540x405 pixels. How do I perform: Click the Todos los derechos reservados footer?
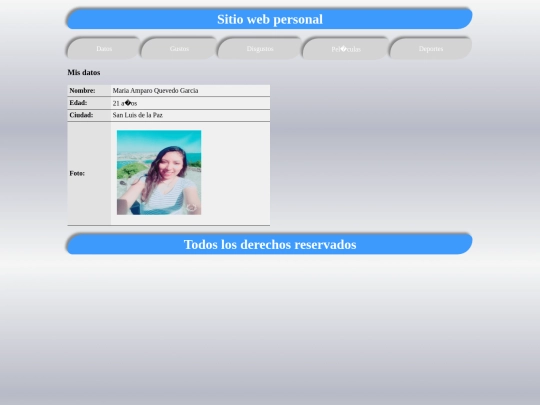270,244
